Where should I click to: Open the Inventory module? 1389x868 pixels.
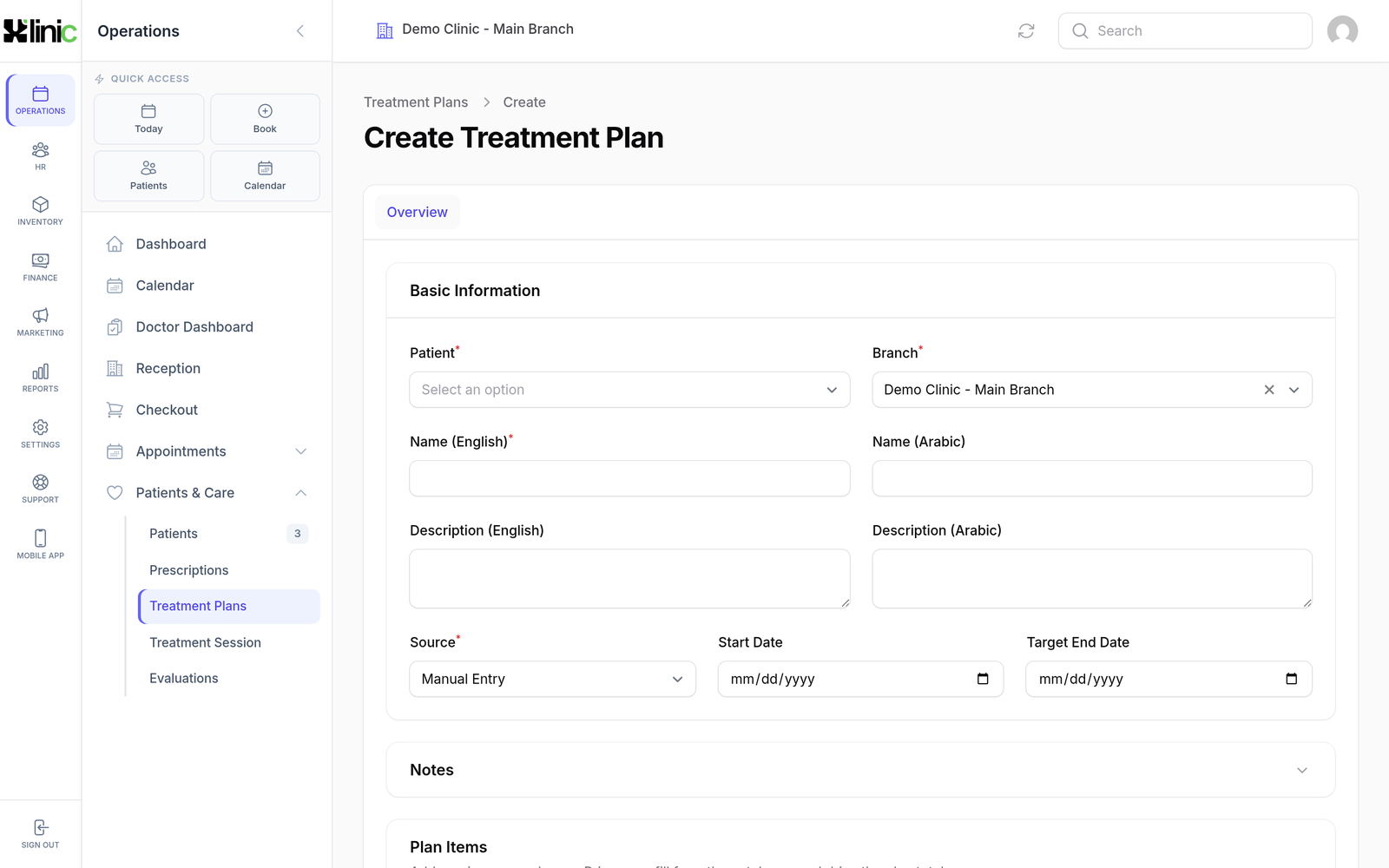[x=41, y=211]
